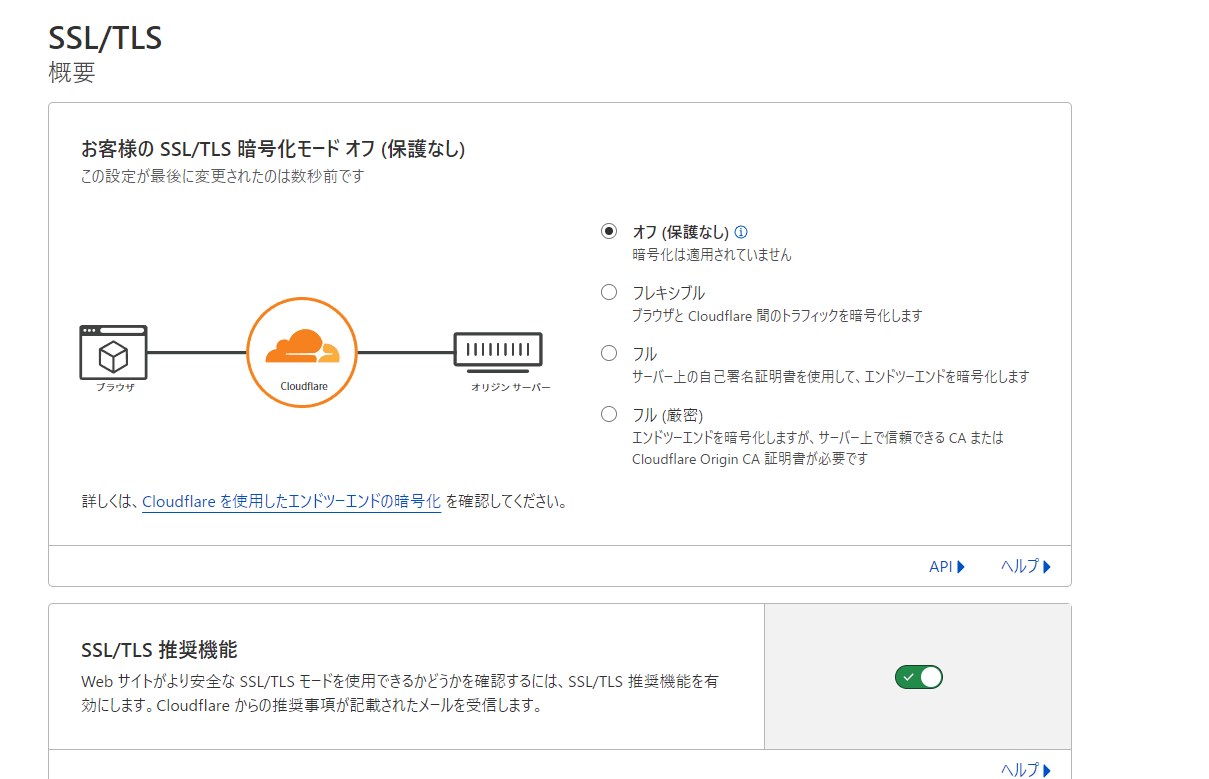This screenshot has width=1209, height=779.
Task: Click the info icon beside オフ (保護なし)
Action: coord(741,232)
